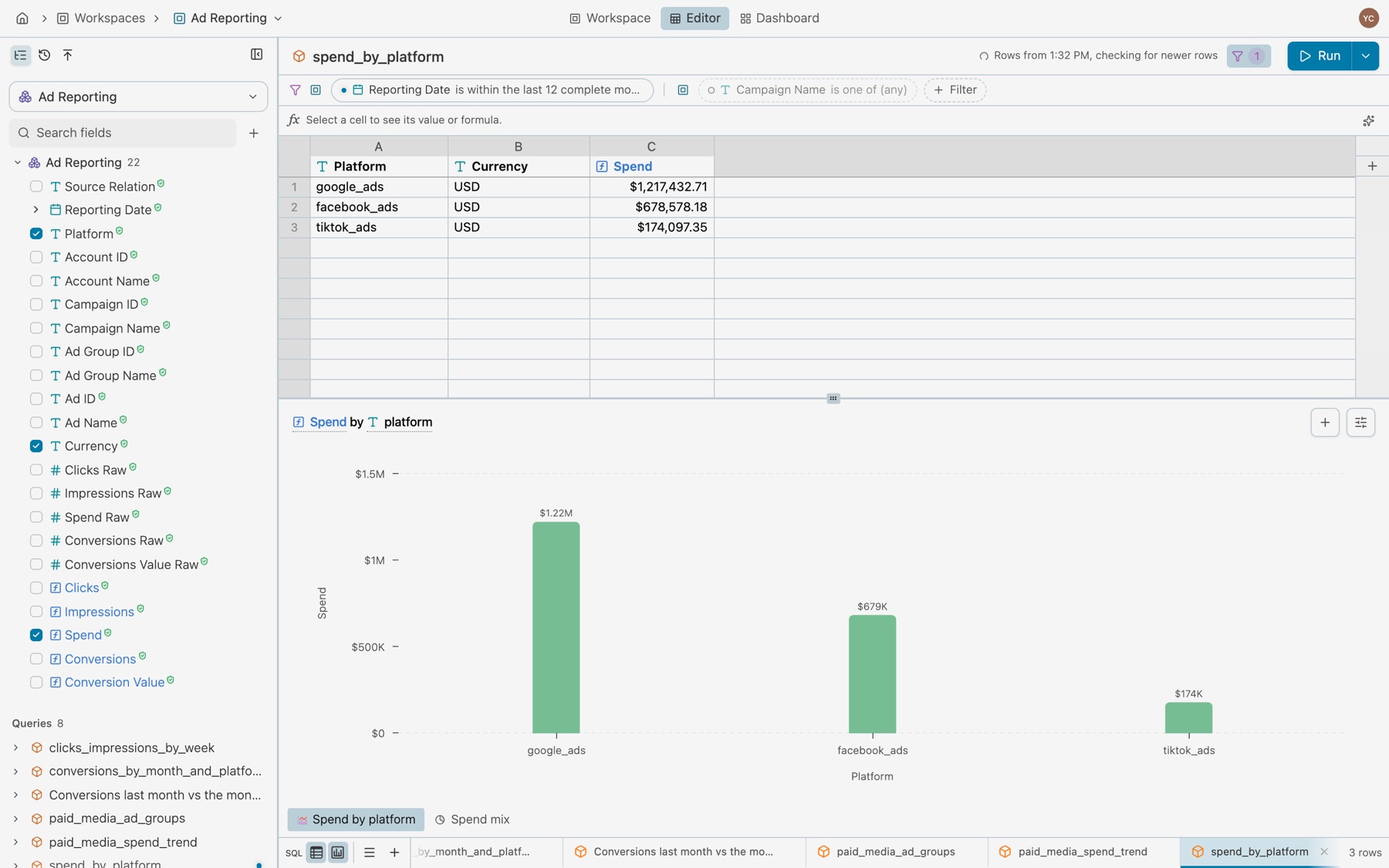Add a new visualization with plus button

pos(1325,422)
